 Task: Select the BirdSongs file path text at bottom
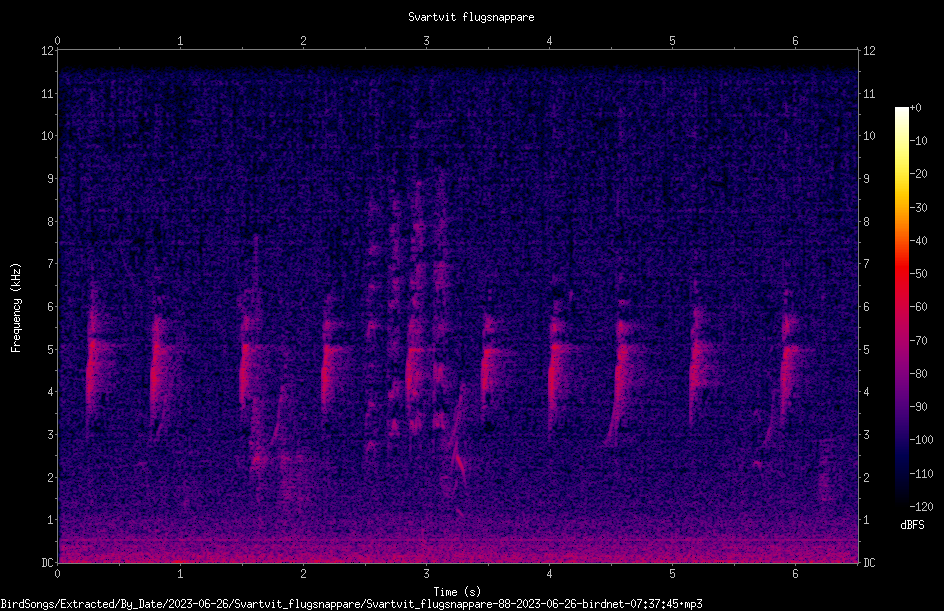tap(351, 604)
